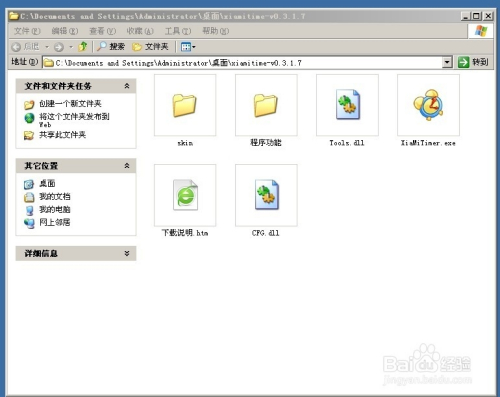Screen dimensions: 500x397
Task: Click the 我的电脑 location icon
Action: point(29,210)
